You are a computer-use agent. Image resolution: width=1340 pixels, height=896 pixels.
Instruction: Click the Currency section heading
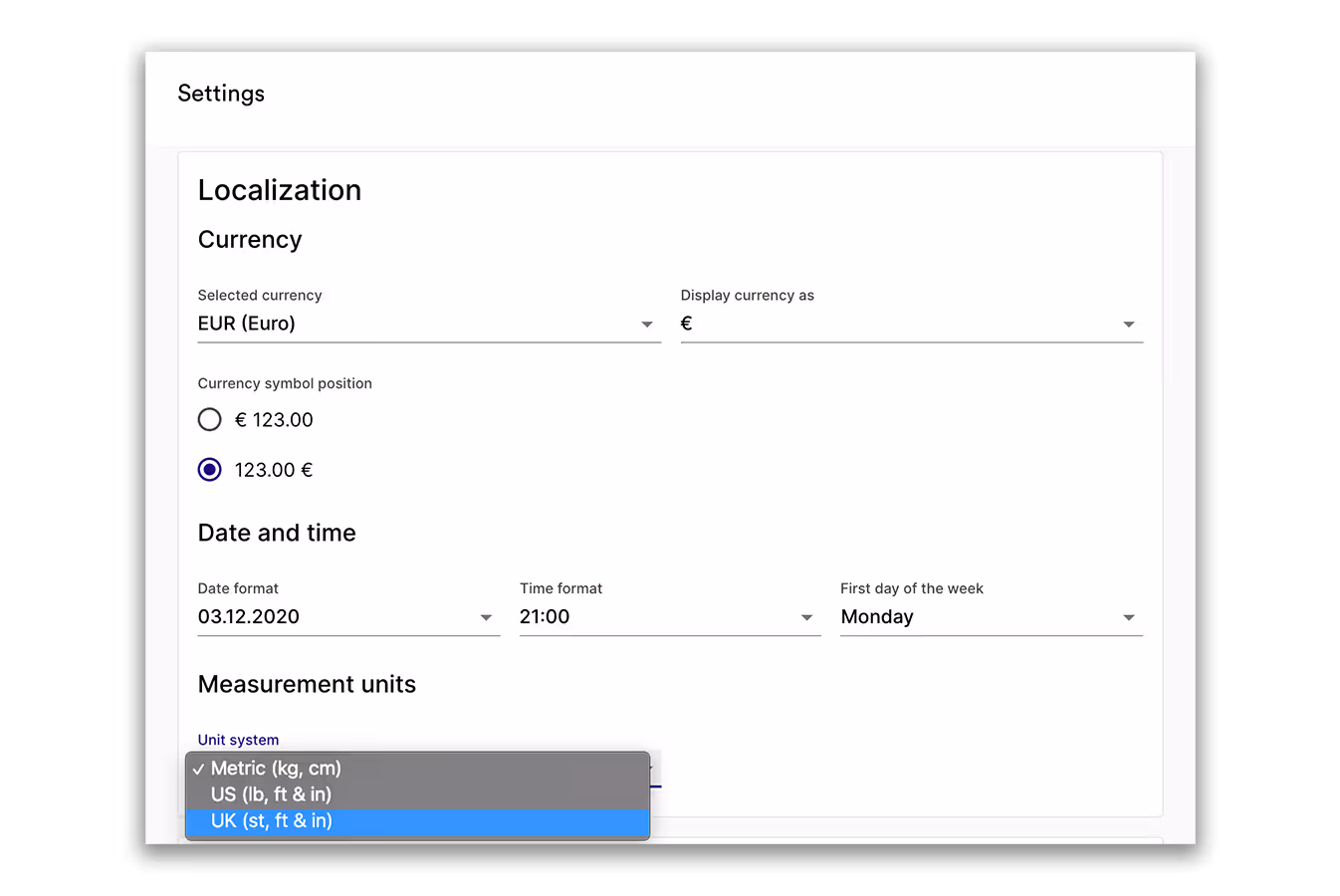click(250, 240)
